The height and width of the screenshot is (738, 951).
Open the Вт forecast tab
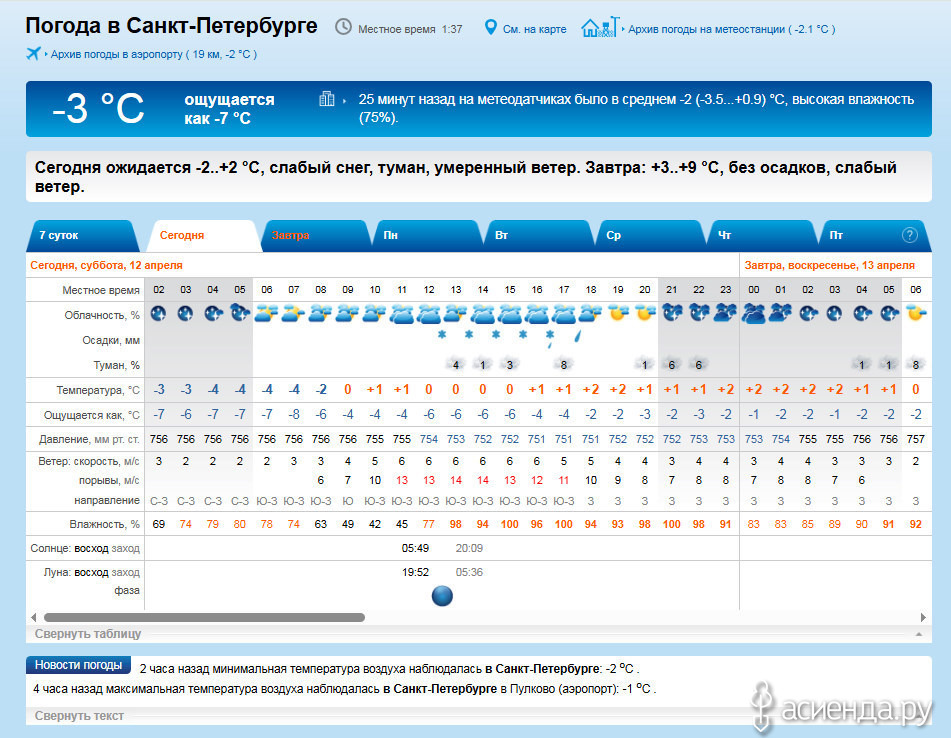coord(539,235)
